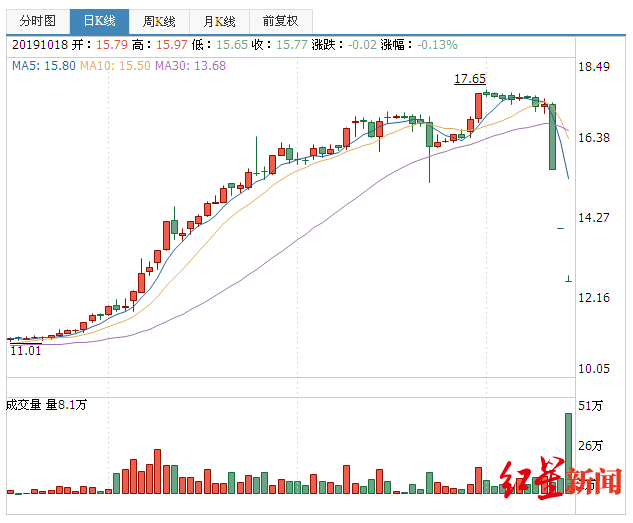The height and width of the screenshot is (523, 633).
Task: Open the 周K线 tab
Action: [159, 21]
